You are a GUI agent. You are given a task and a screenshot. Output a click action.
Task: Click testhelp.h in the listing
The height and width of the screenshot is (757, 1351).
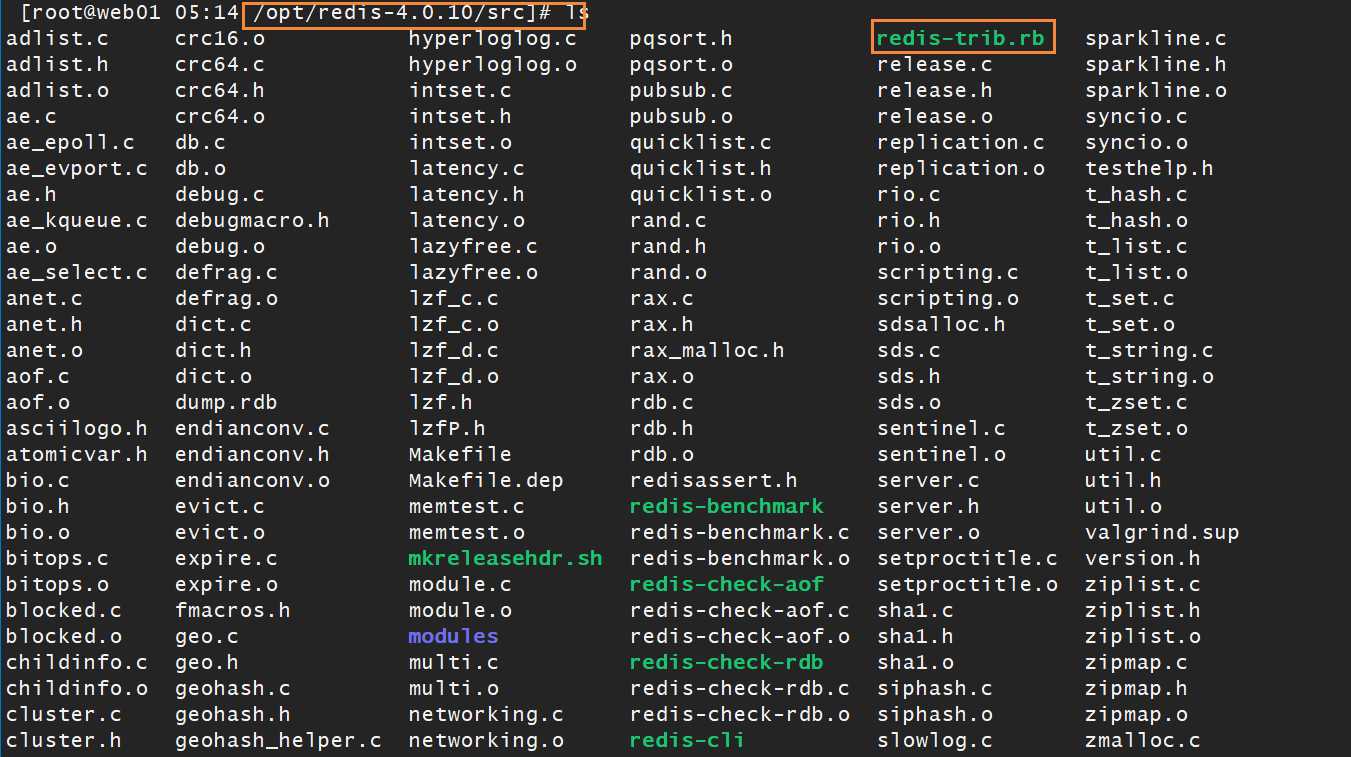pos(1149,168)
